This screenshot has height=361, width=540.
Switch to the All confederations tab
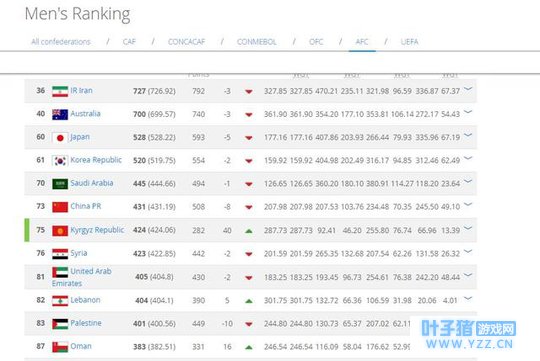point(61,42)
